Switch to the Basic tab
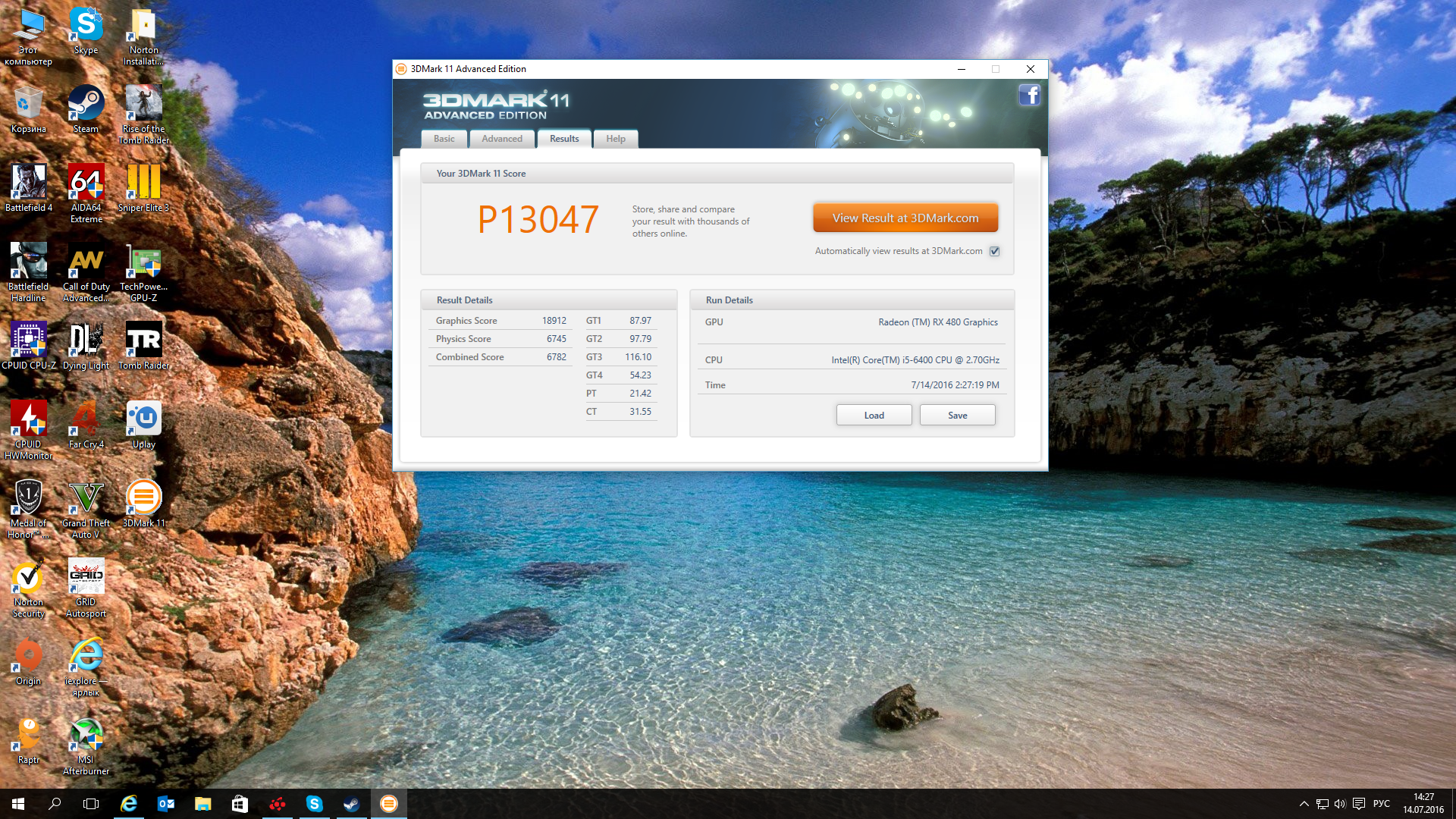 pyautogui.click(x=444, y=139)
